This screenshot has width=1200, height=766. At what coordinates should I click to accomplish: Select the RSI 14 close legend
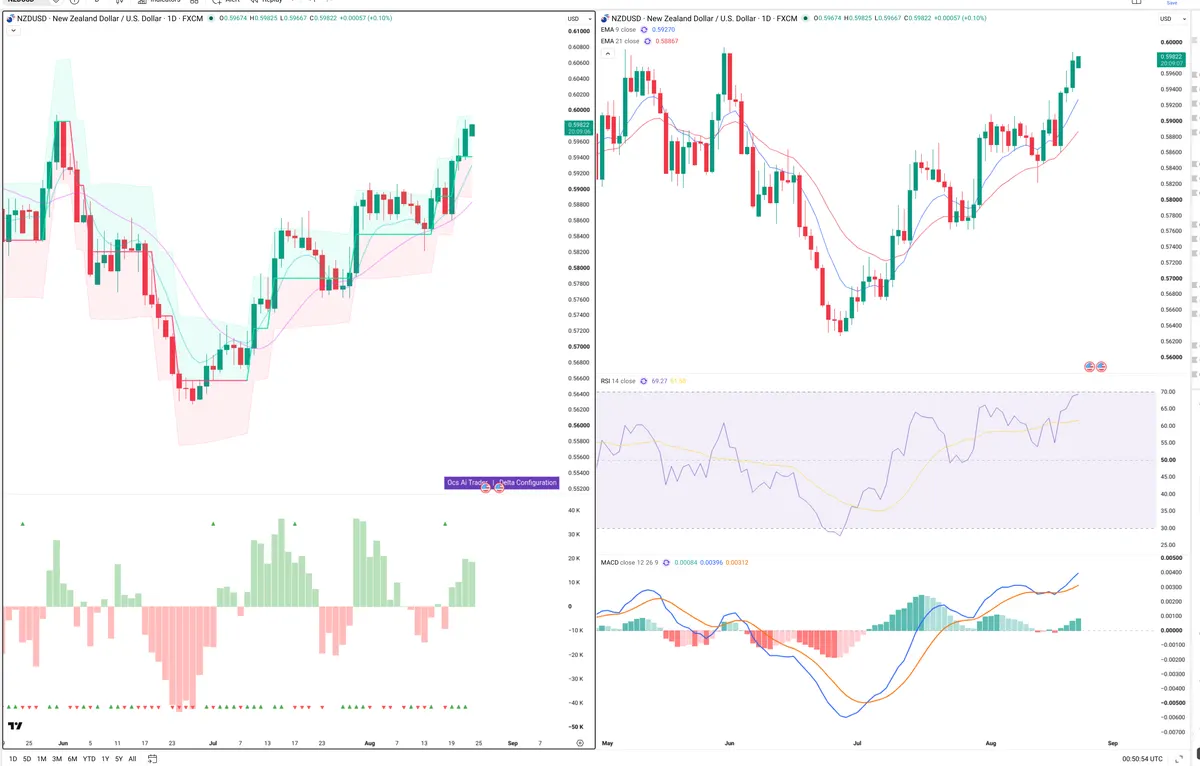617,381
